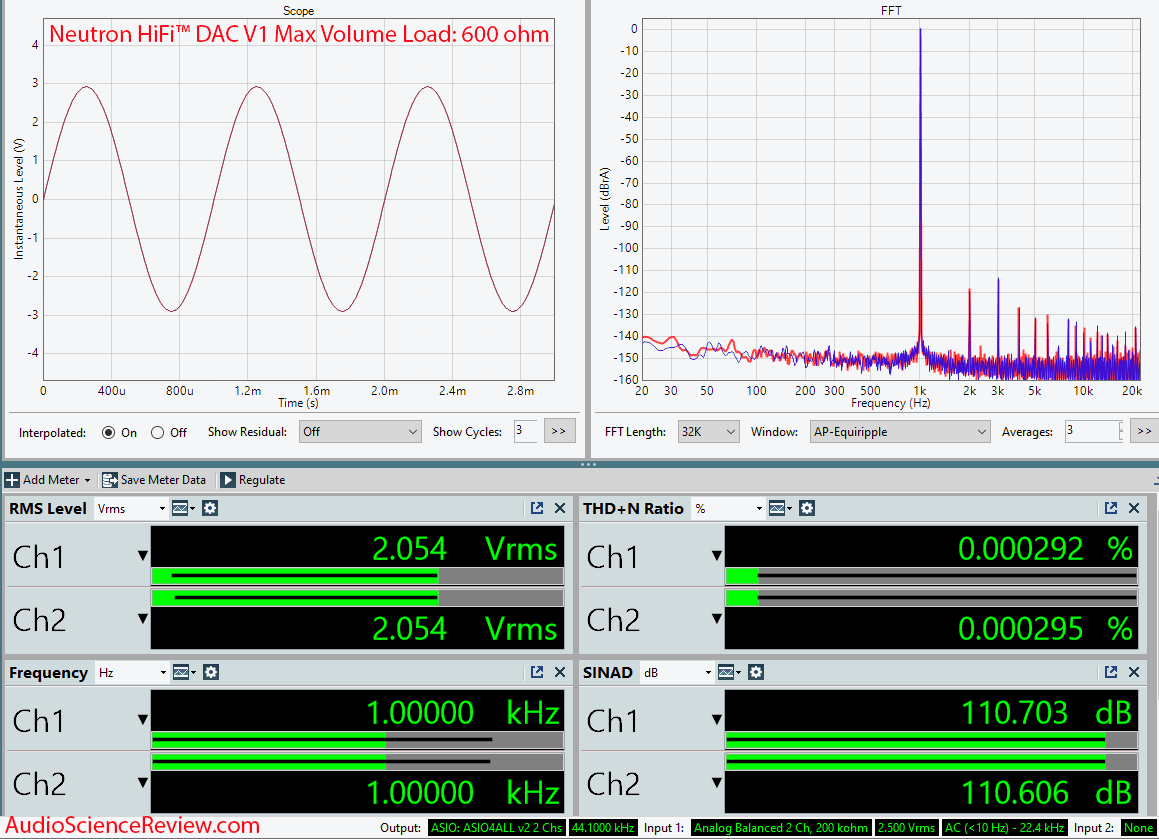Image resolution: width=1159 pixels, height=839 pixels.
Task: Select the Interpolated Off radio button
Action: (x=159, y=432)
